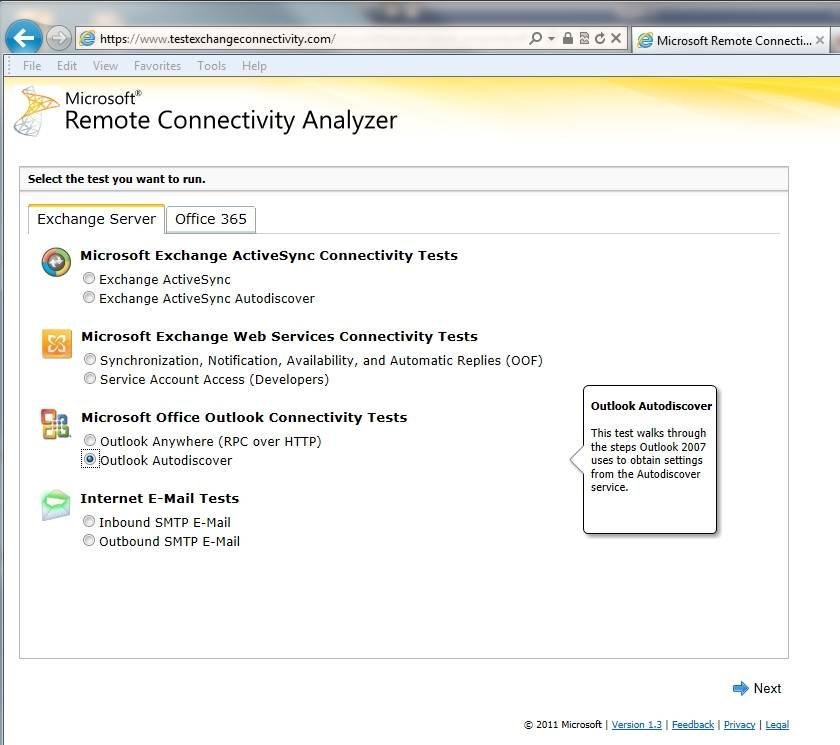The image size is (840, 745).
Task: Click the Outlook Autodiscover tooltip title
Action: point(651,406)
